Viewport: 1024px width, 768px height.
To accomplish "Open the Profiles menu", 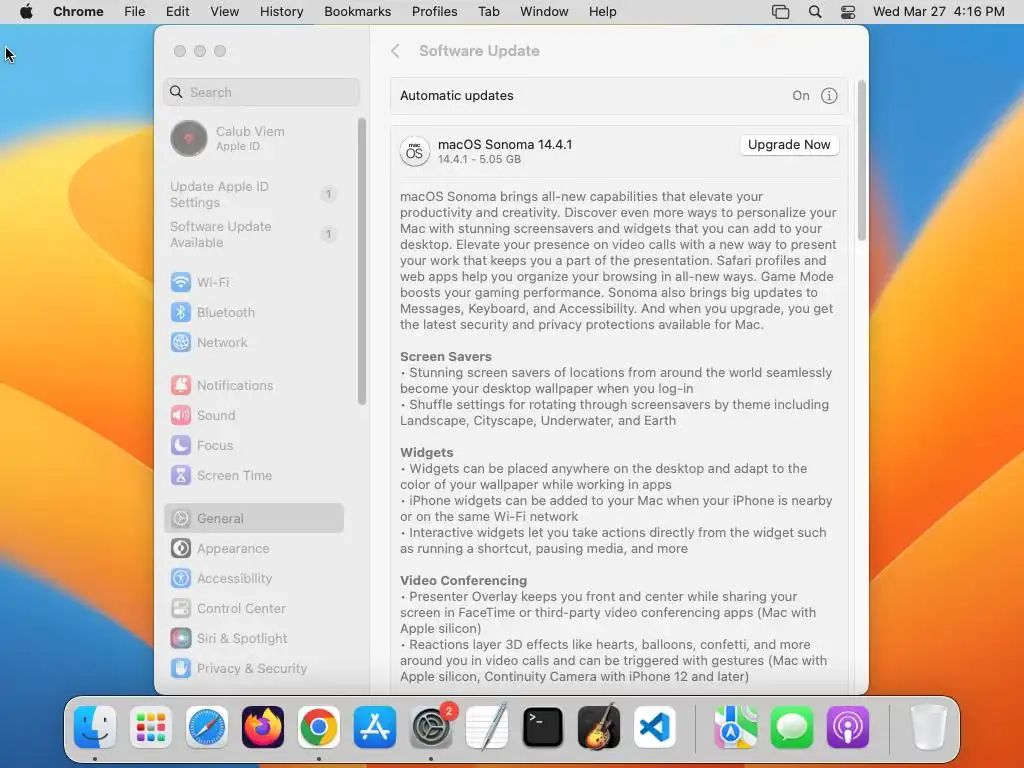I will coord(434,12).
